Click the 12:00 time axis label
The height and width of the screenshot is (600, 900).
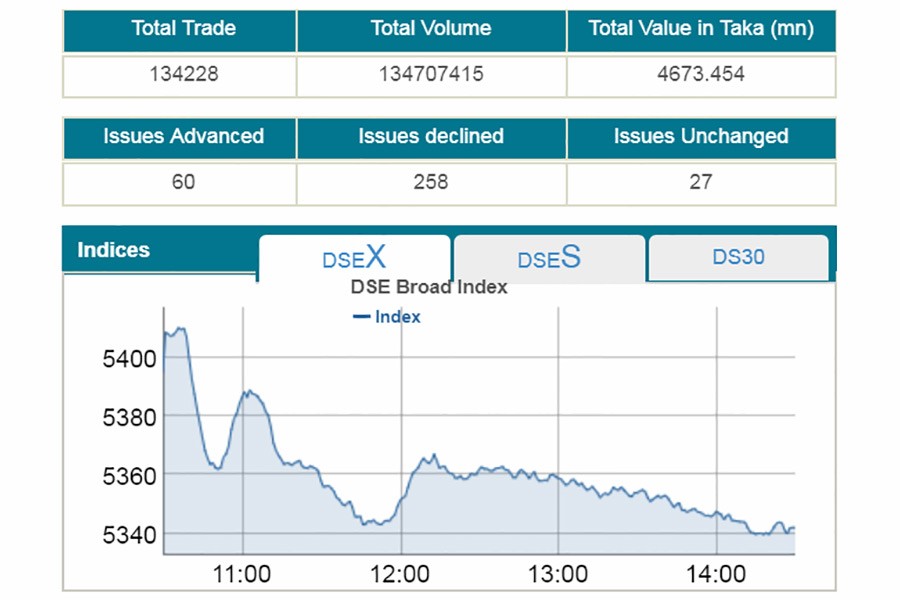point(402,574)
